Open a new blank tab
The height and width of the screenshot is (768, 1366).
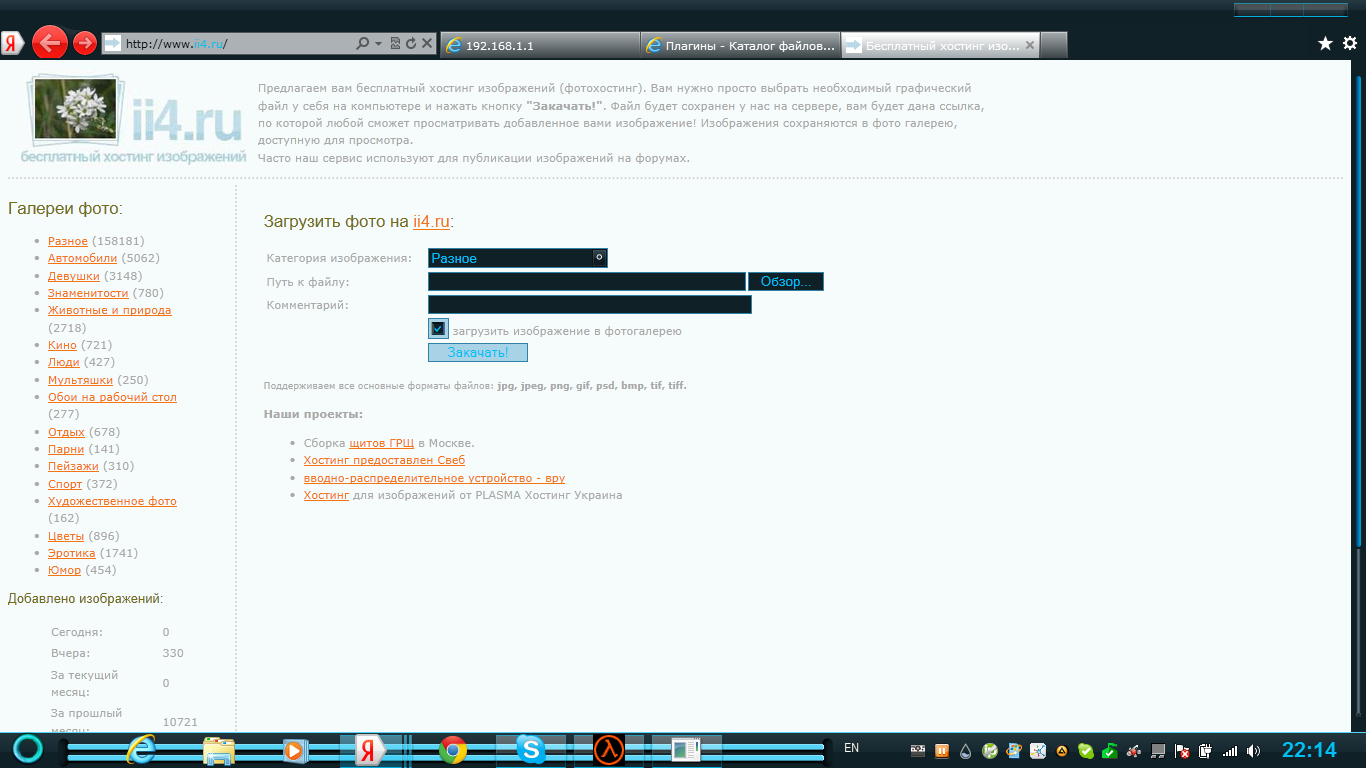pyautogui.click(x=1055, y=45)
